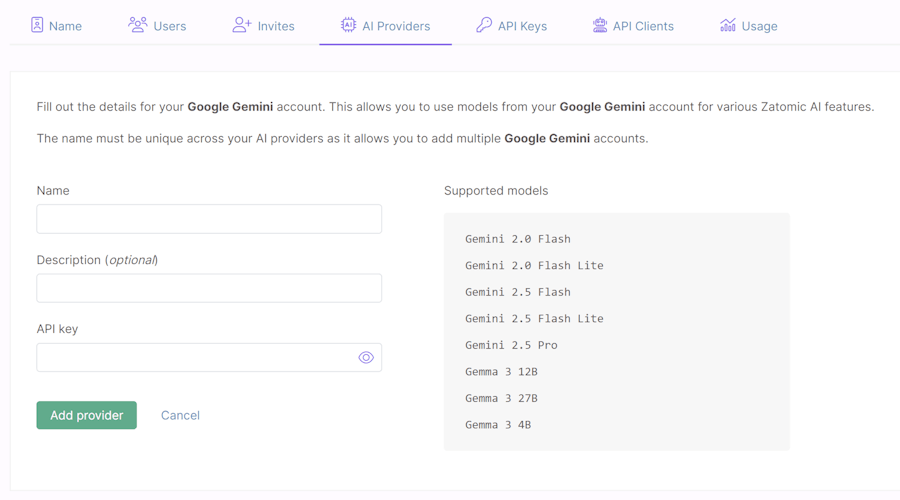Screen dimensions: 900x500
Task: Click 'Gemini 2.5 Pro' model entry
Action: tap(511, 345)
